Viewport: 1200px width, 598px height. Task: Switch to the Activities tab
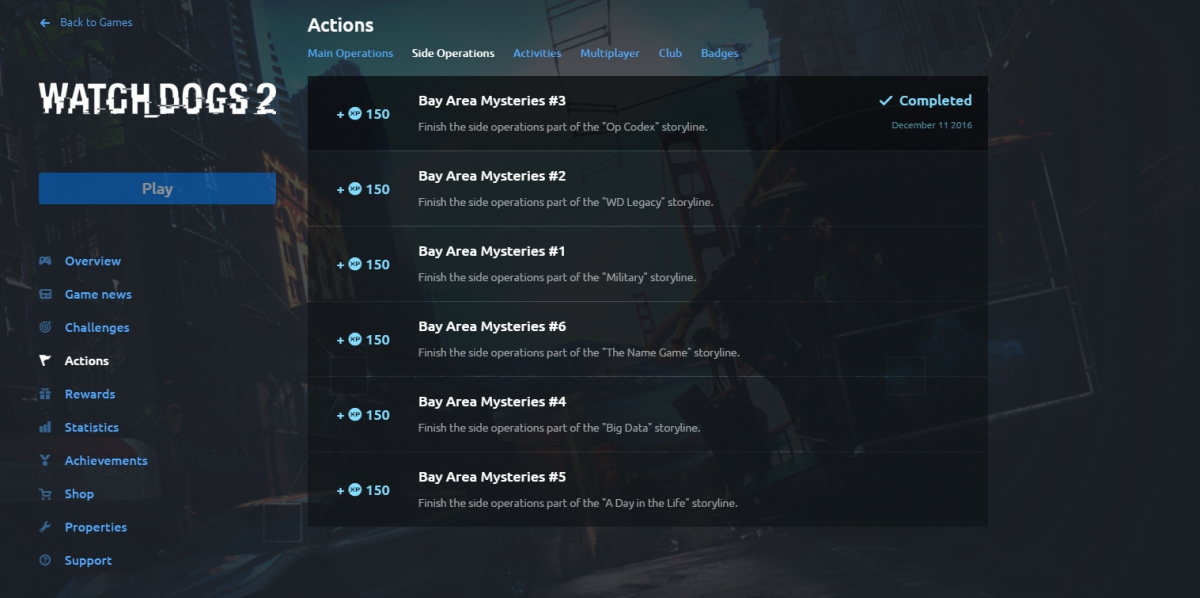click(x=537, y=53)
